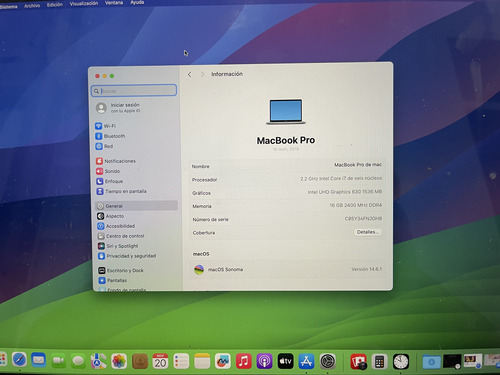Open Reminders from the Dock
The image size is (500, 375).
[181, 361]
